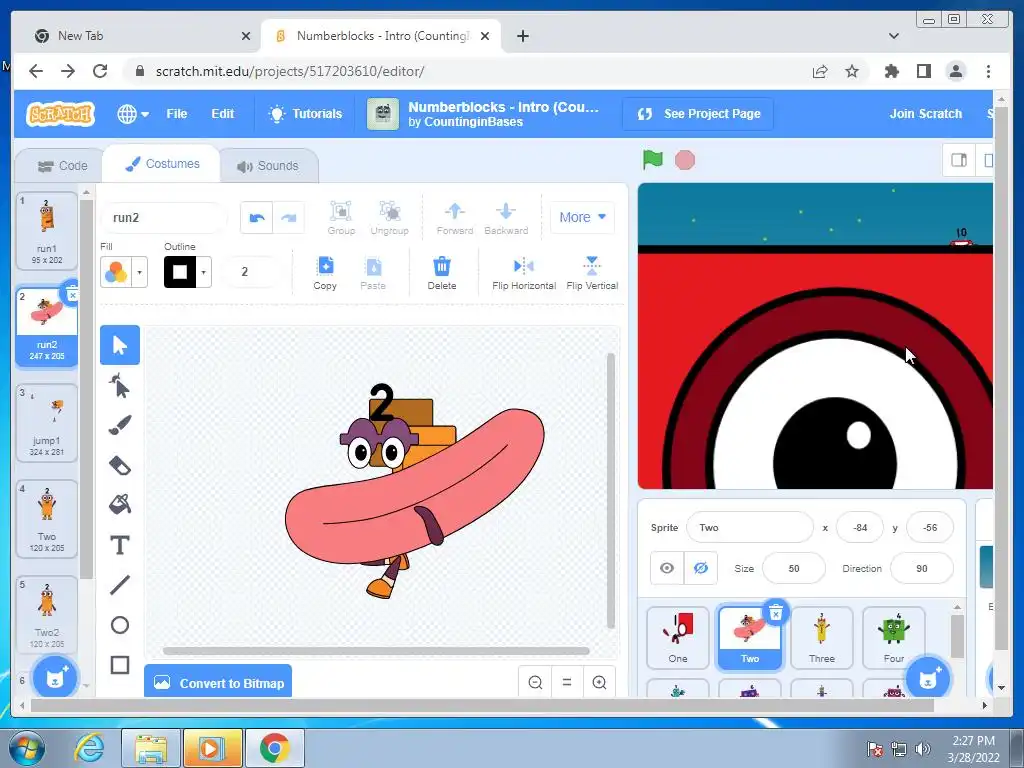Hide the sprite with crossed-eye icon
Image resolution: width=1024 pixels, height=768 pixels.
[701, 568]
